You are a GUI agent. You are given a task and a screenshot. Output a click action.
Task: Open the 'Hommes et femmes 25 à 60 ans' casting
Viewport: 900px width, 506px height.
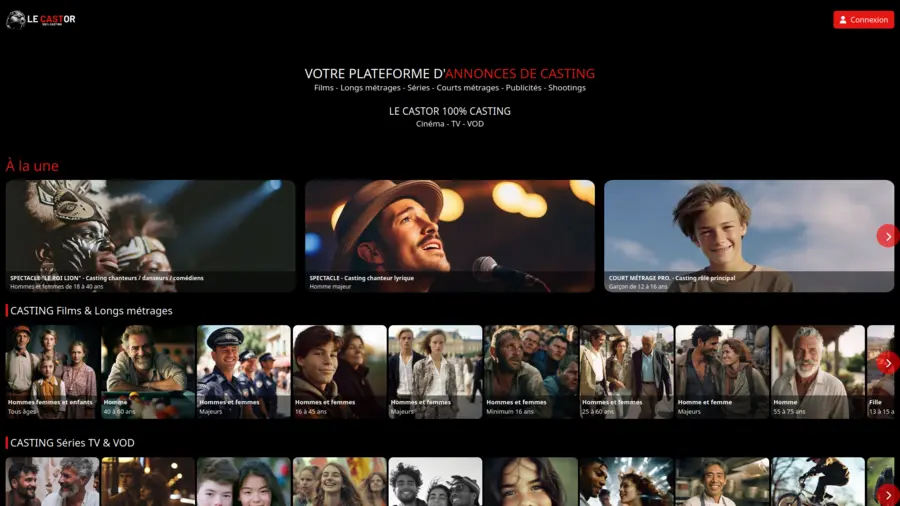click(x=627, y=372)
